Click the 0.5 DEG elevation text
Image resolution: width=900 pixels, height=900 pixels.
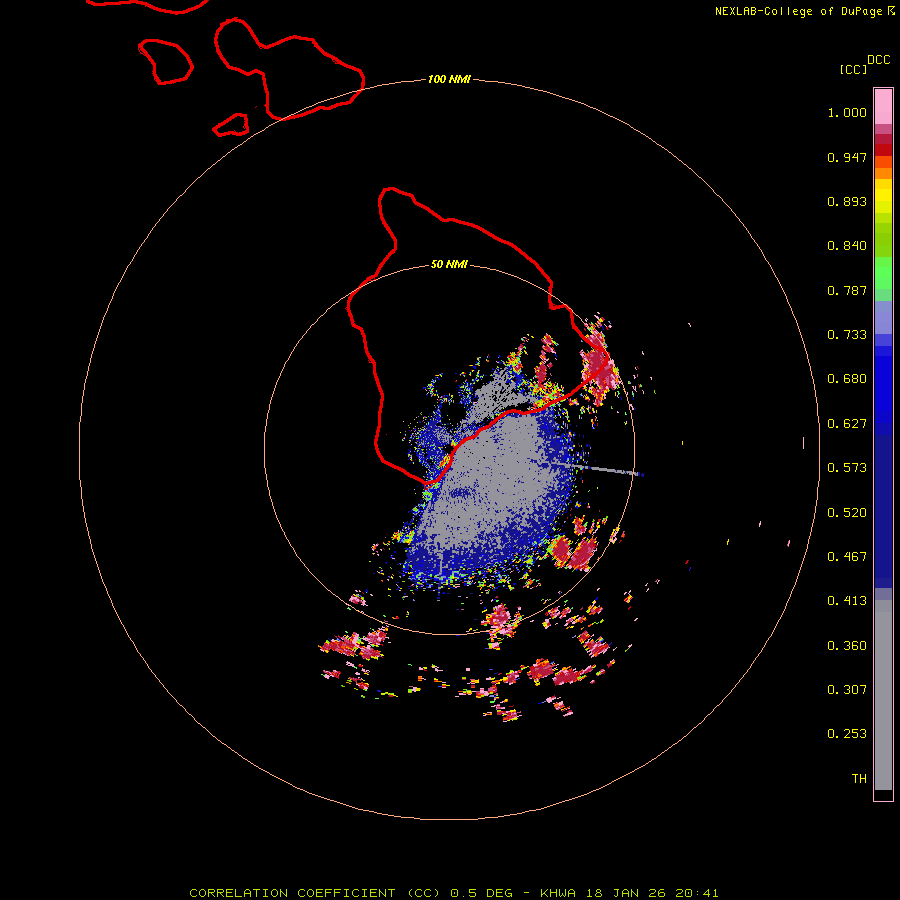point(481,893)
